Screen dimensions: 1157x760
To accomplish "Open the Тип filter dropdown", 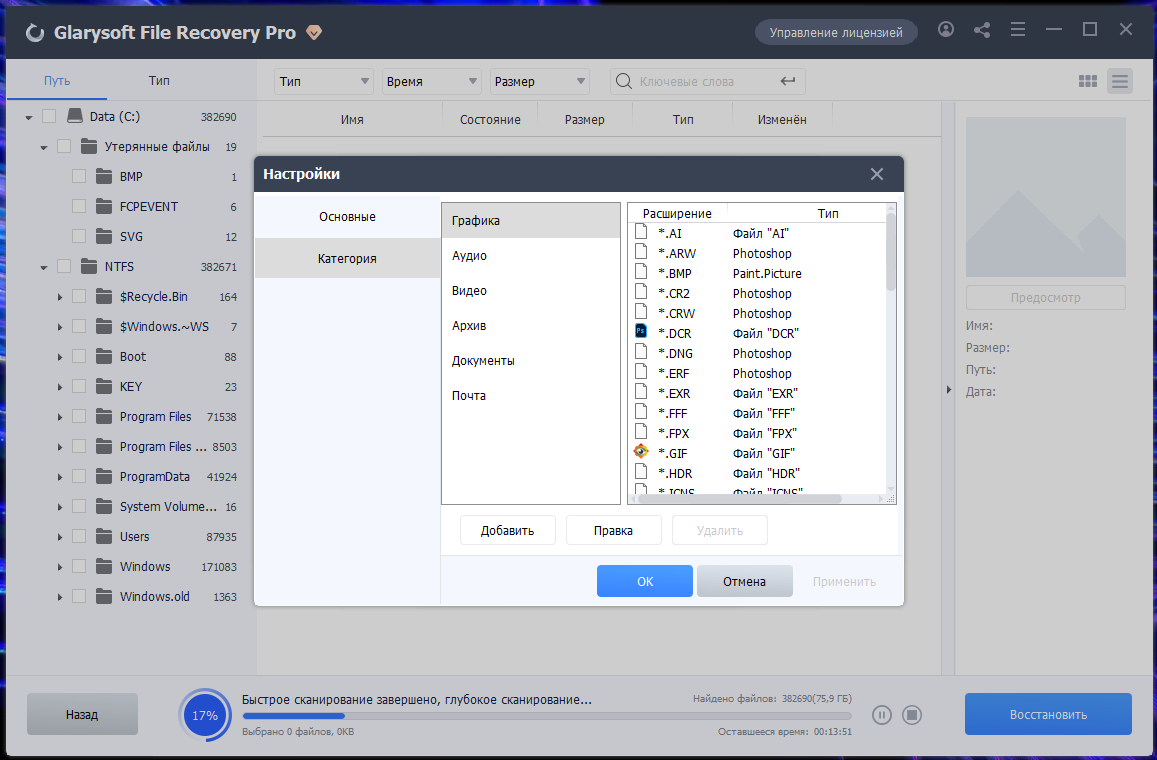I will [x=324, y=81].
